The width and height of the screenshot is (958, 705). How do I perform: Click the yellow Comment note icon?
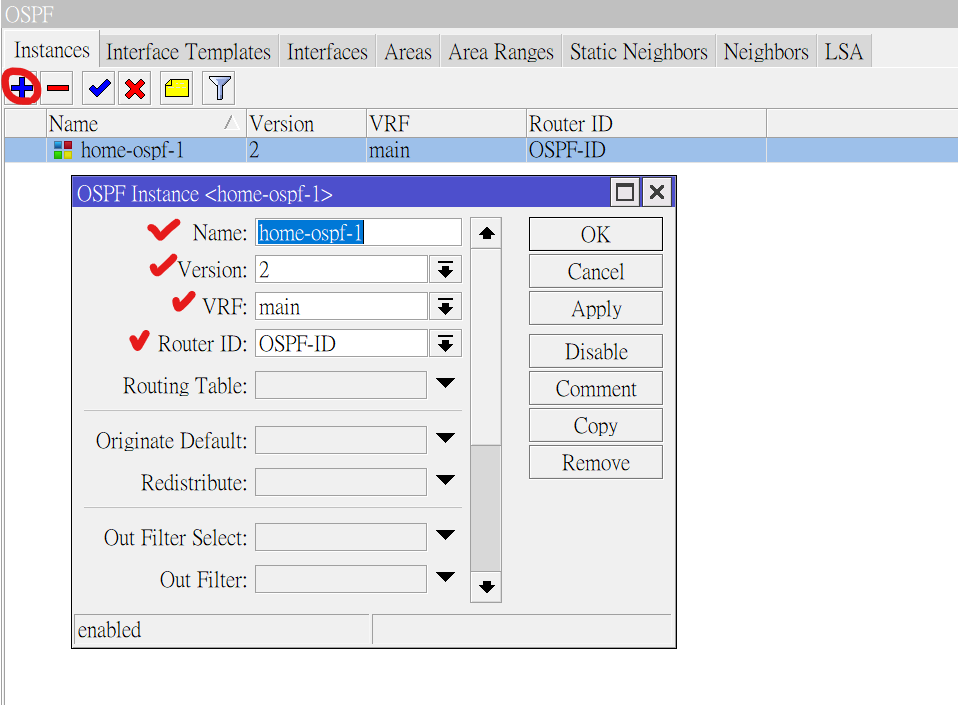177,88
